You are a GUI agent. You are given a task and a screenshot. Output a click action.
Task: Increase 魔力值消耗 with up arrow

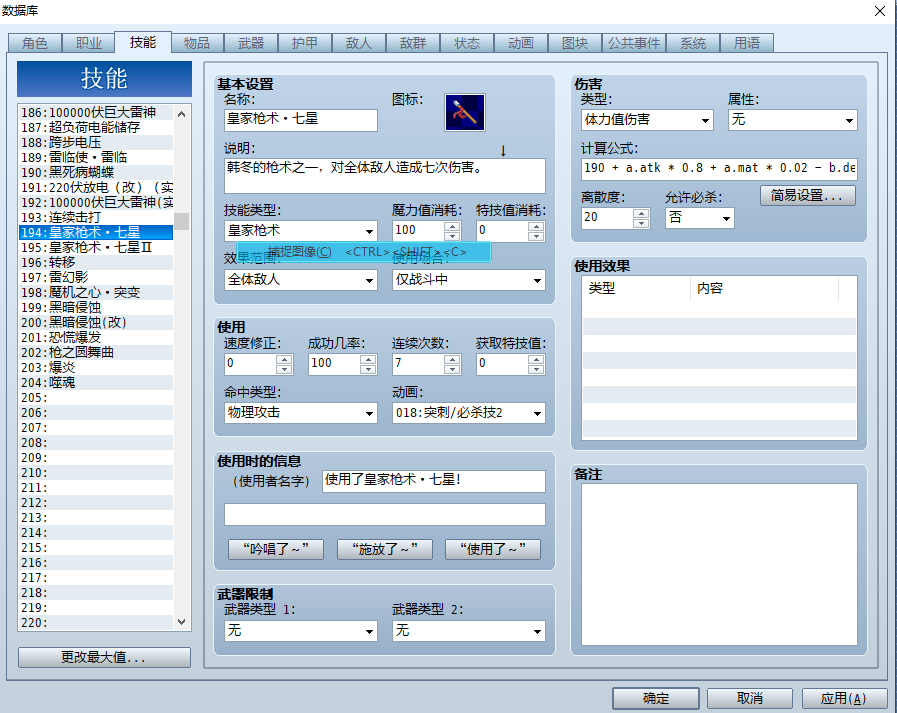tap(452, 227)
